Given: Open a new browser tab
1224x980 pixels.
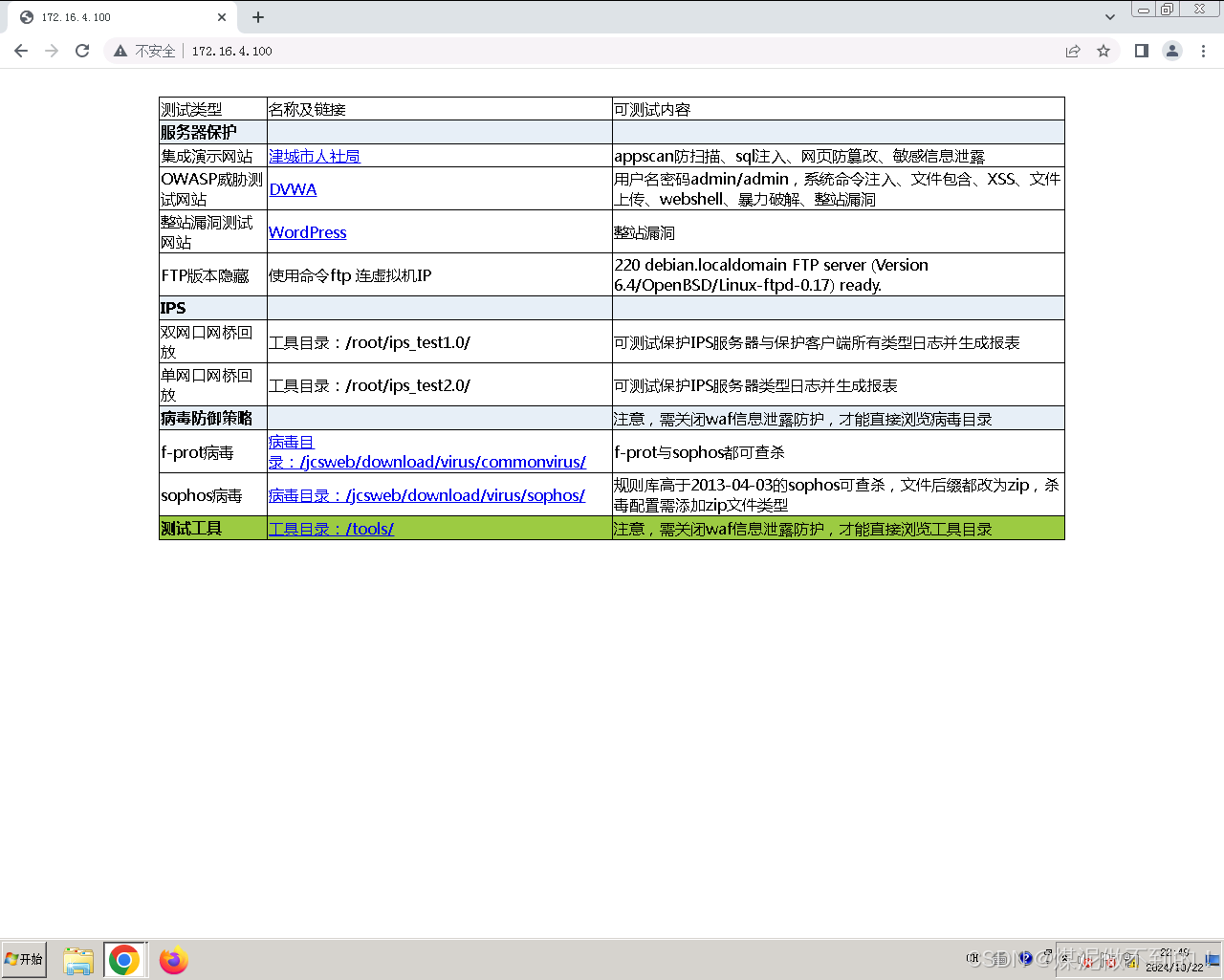Looking at the screenshot, I should pyautogui.click(x=258, y=17).
